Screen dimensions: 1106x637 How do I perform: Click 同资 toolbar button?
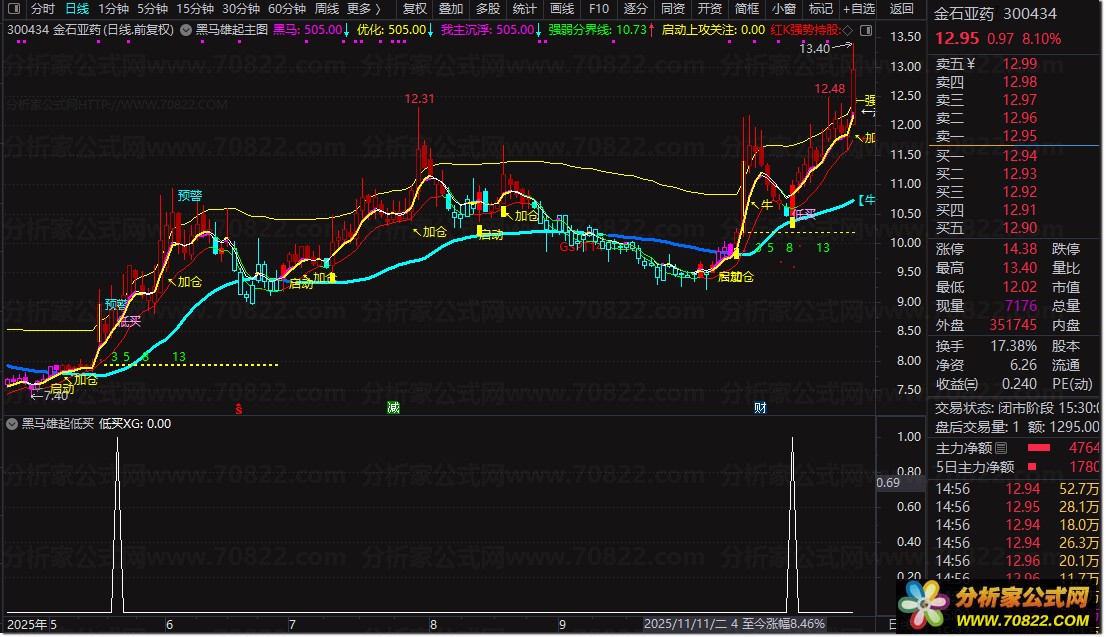pyautogui.click(x=672, y=9)
